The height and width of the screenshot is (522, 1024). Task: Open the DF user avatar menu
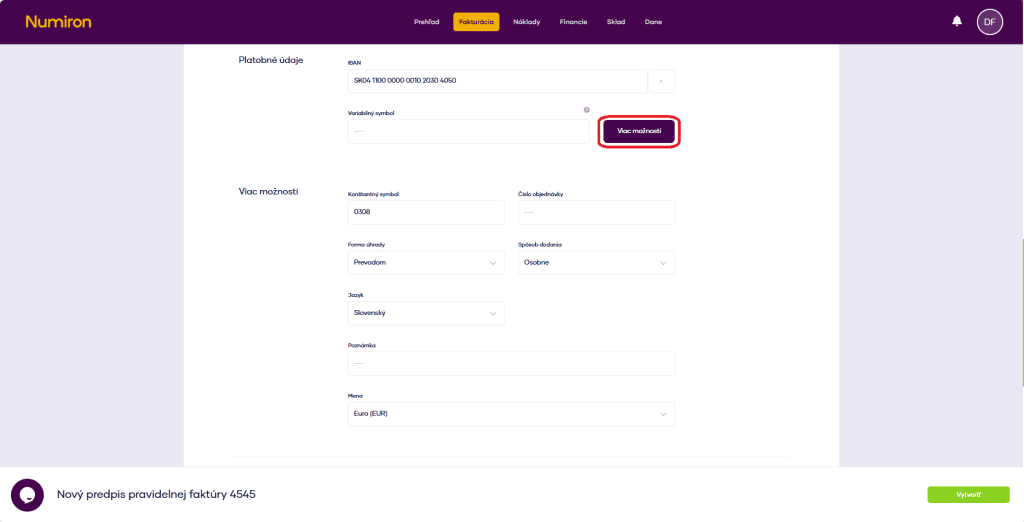click(989, 21)
